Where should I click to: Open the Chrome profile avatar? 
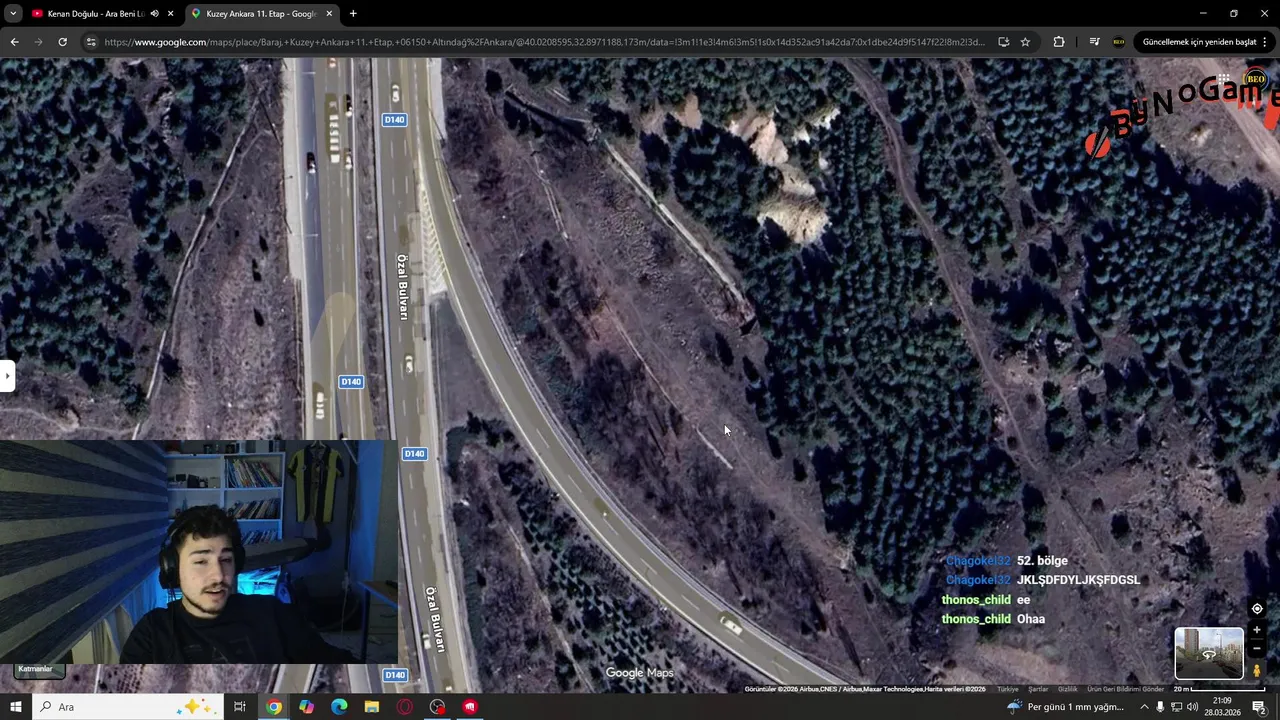point(1118,42)
